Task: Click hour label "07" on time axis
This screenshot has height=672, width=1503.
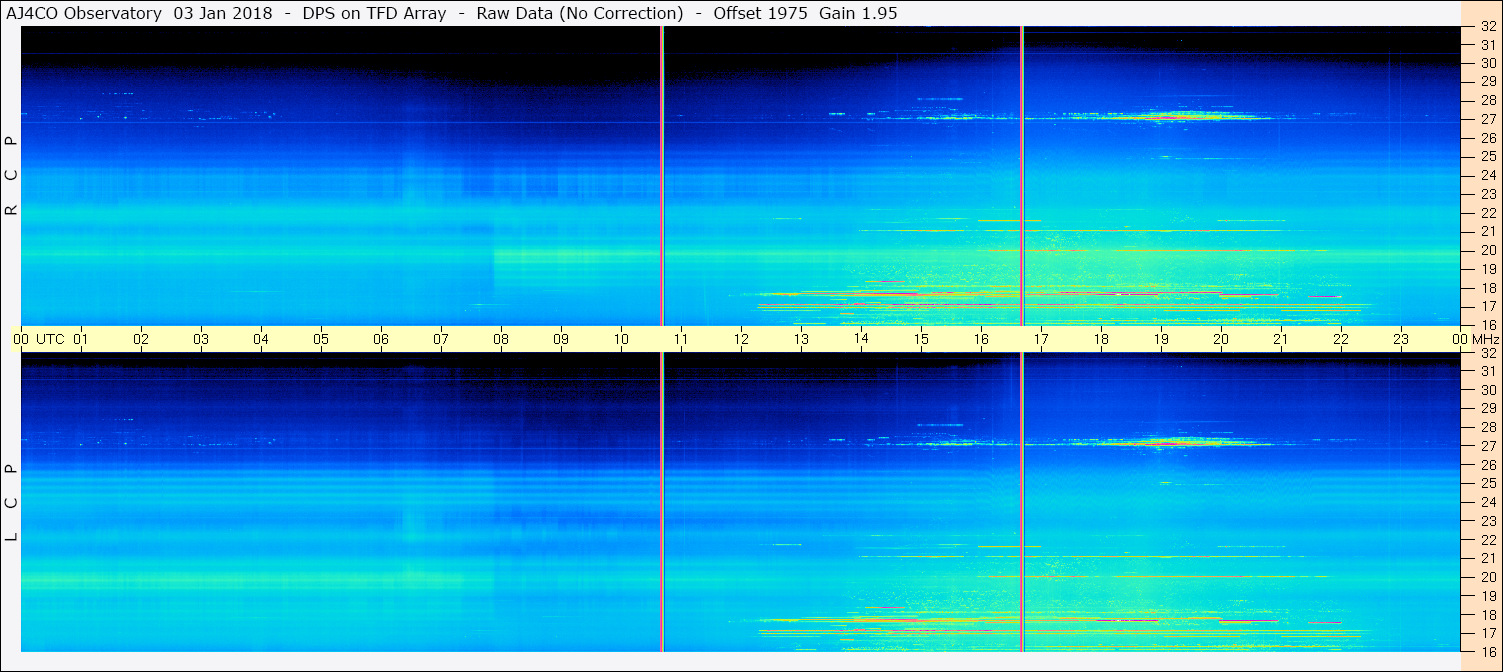Action: tap(441, 339)
